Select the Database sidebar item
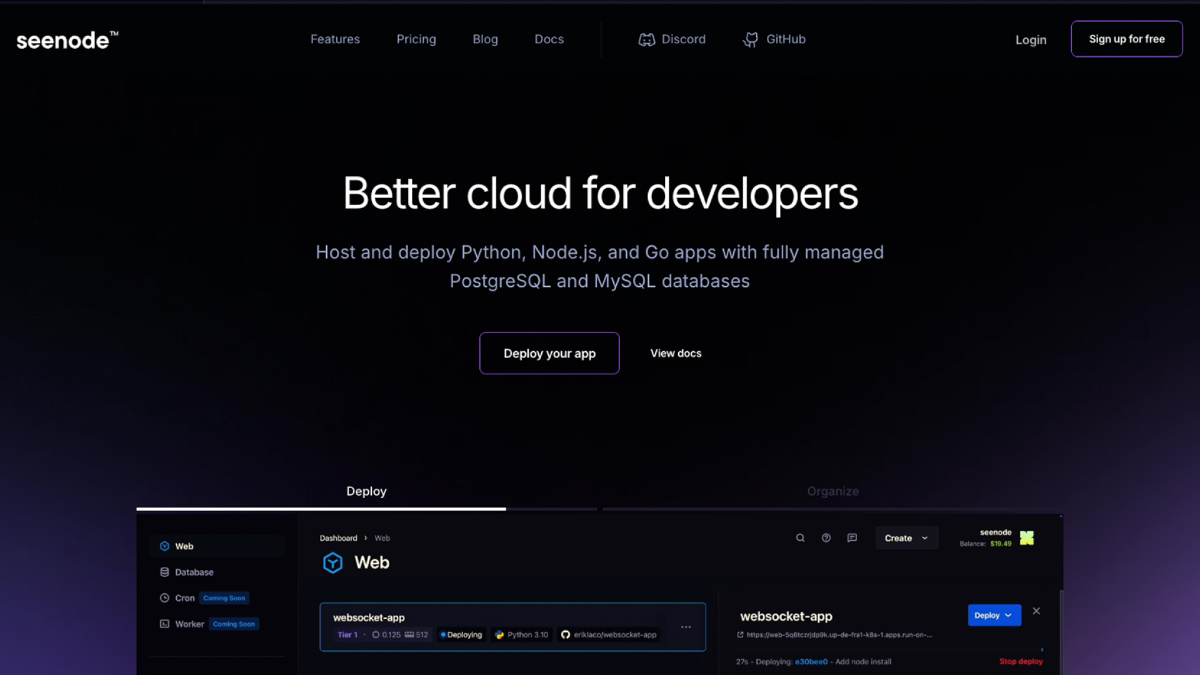This screenshot has width=1200, height=675. [194, 572]
